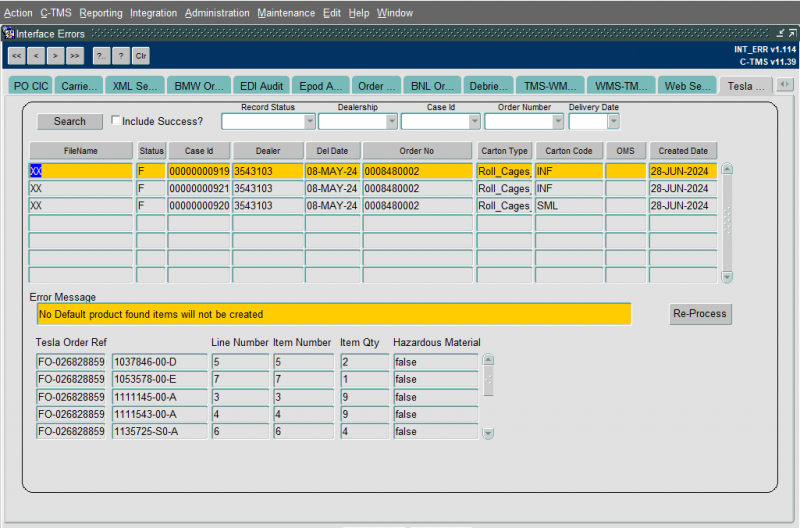
Task: Jump to last record using >> button
Action: click(74, 56)
